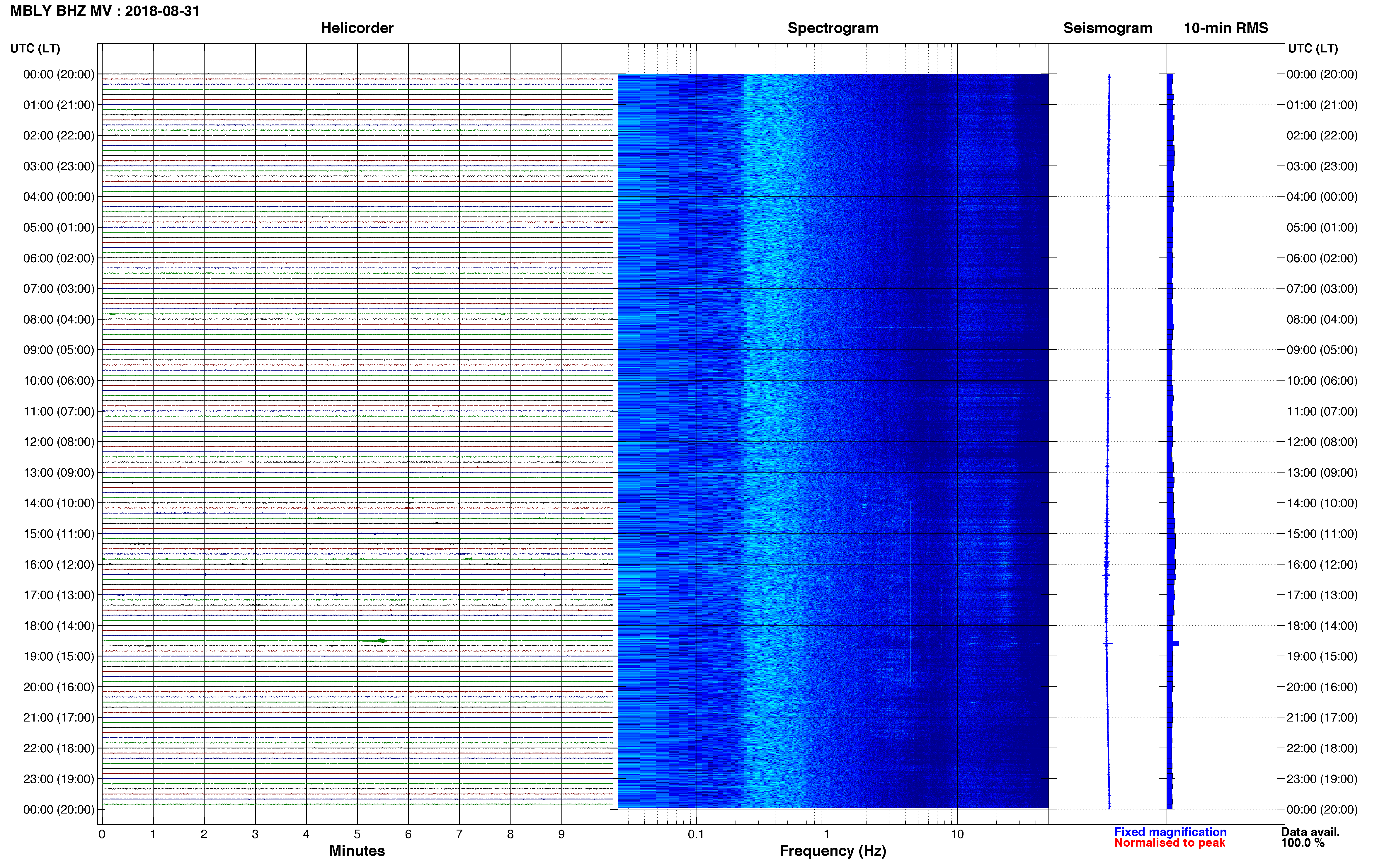Image resolution: width=1389 pixels, height=868 pixels.
Task: Click the '1' tick on the frequency axis
Action: pos(826,834)
